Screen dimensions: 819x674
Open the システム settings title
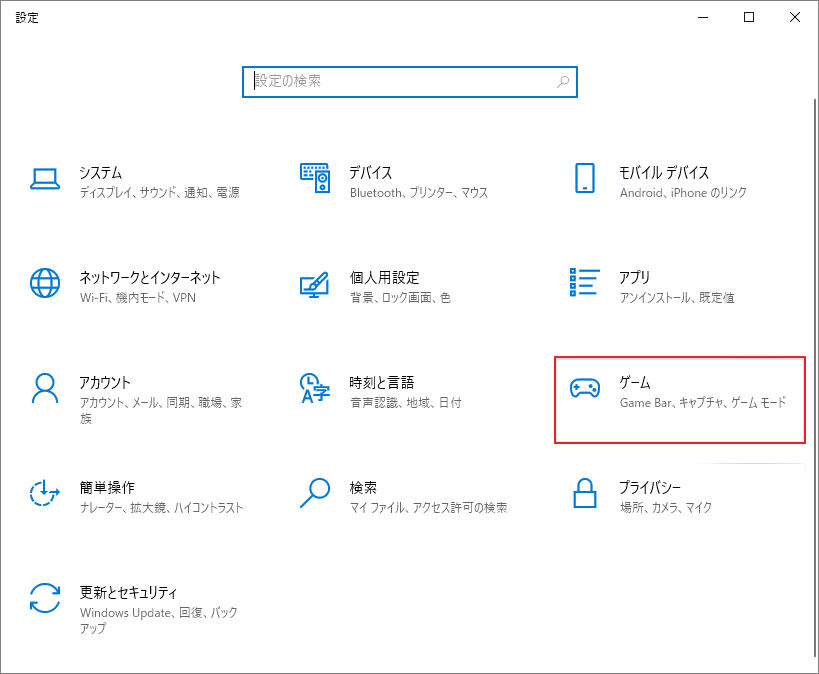101,172
